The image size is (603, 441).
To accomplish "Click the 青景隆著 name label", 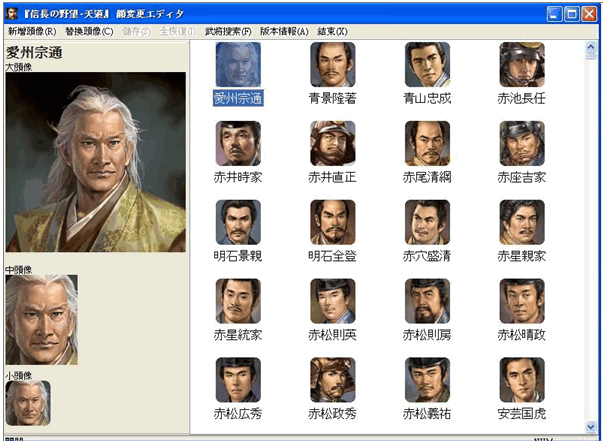I will [333, 99].
